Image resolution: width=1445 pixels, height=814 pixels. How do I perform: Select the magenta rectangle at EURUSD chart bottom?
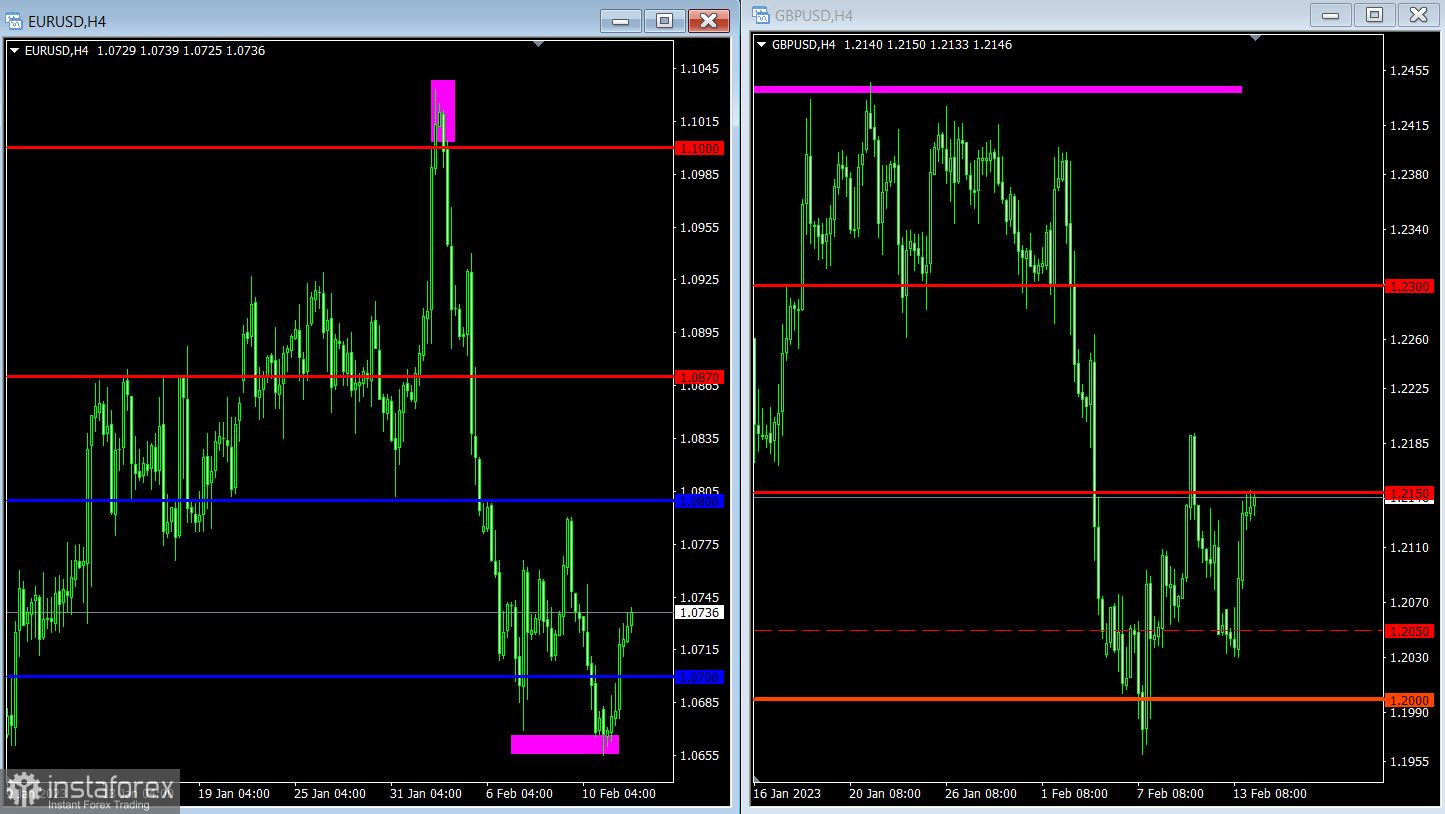(x=565, y=744)
